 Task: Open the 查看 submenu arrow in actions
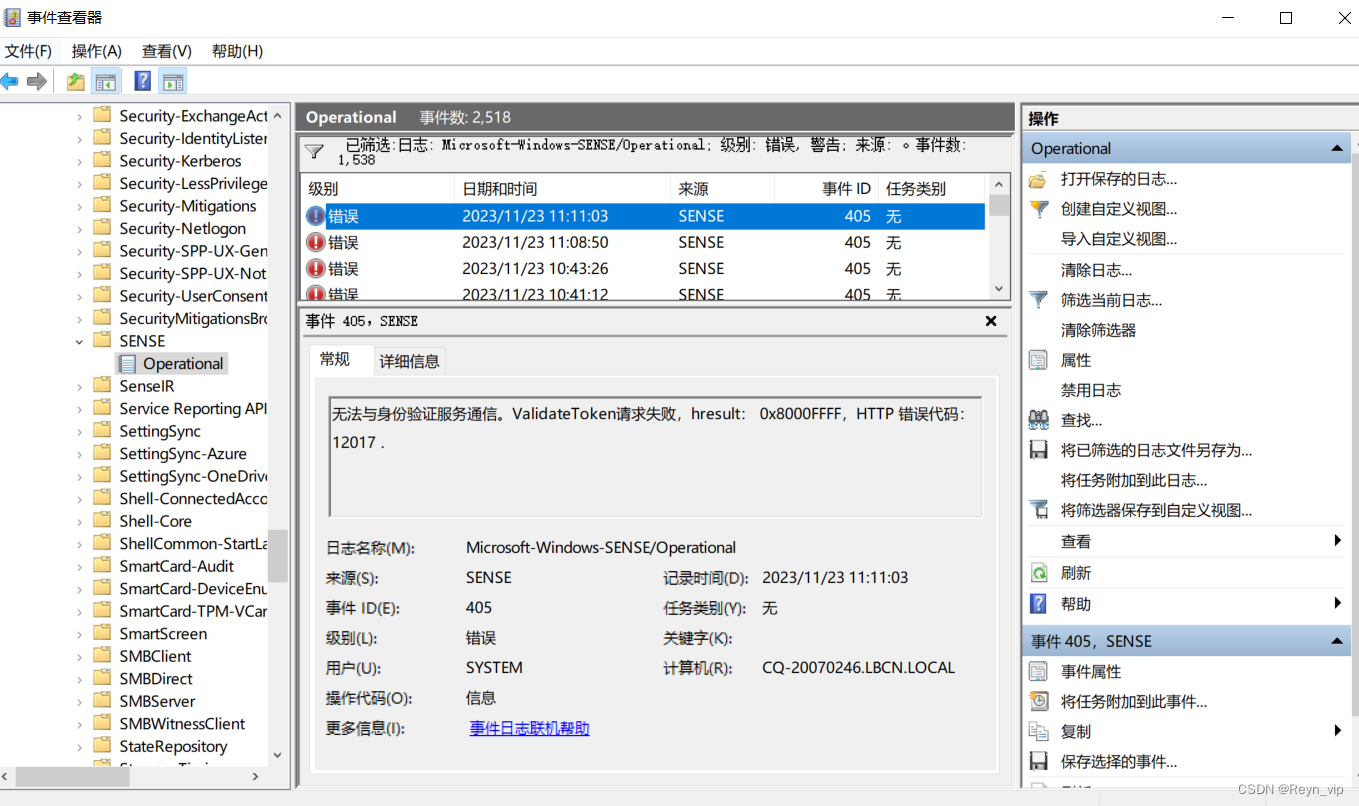1338,541
